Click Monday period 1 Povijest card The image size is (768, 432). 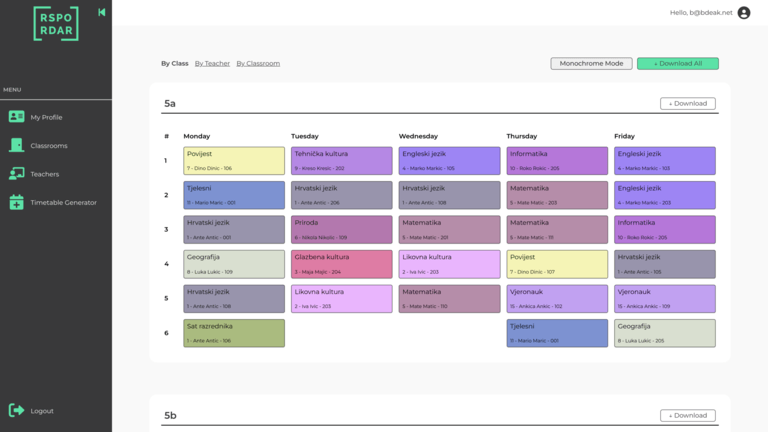[x=234, y=161]
